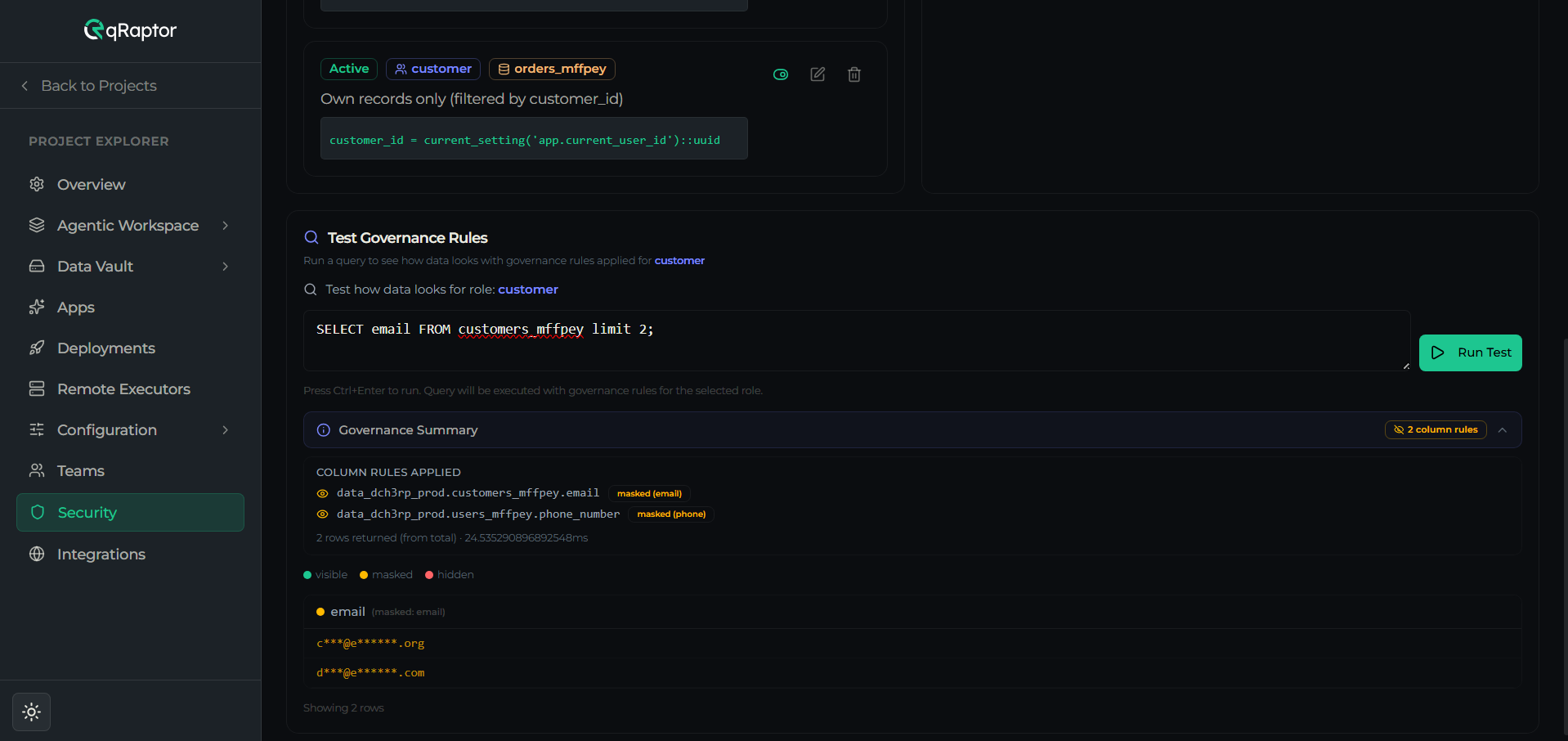Viewport: 1568px width, 741px height.
Task: Select the Security menu item
Action: point(130,512)
